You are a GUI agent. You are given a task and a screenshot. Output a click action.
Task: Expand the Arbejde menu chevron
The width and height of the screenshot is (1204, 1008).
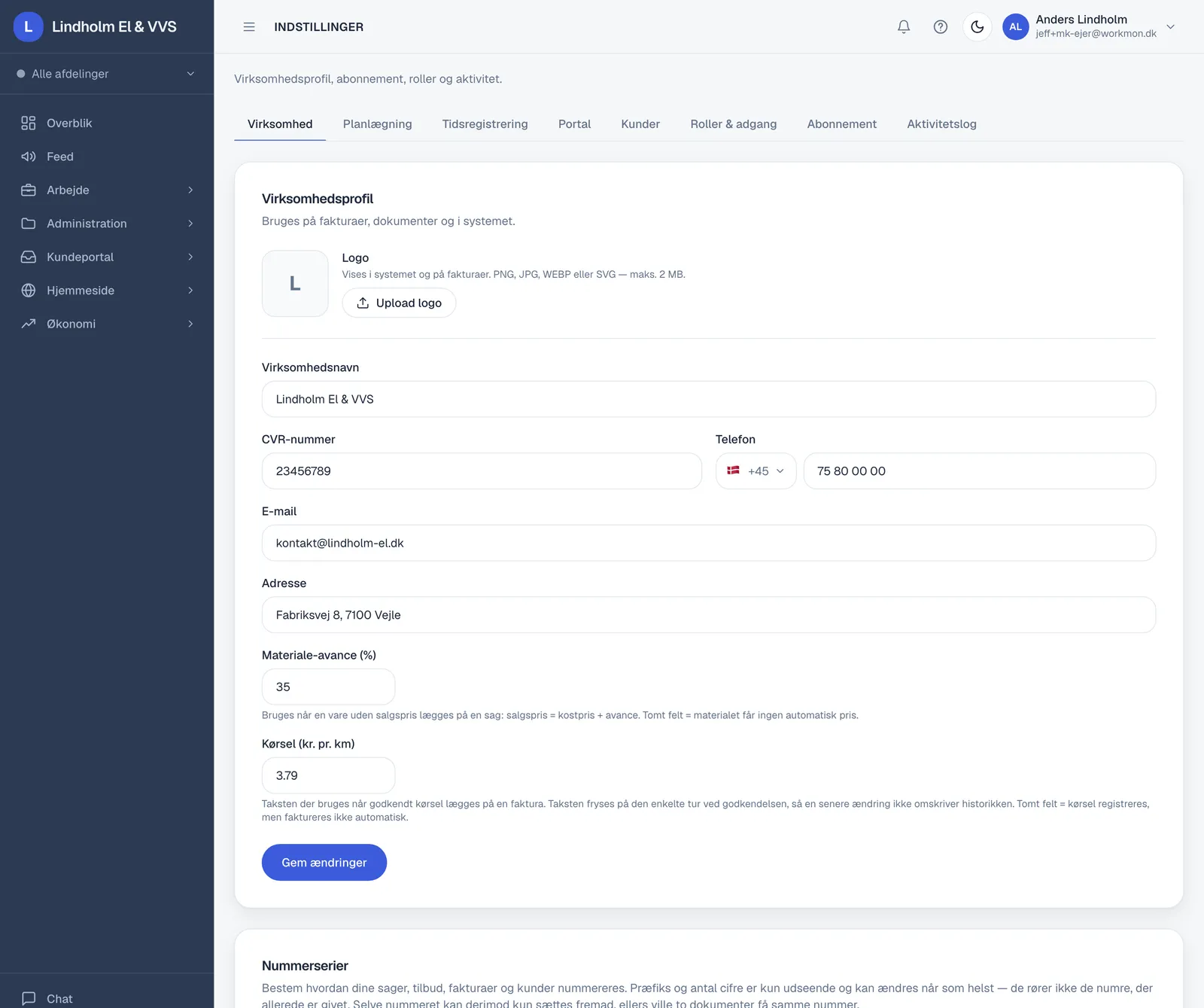(x=190, y=190)
